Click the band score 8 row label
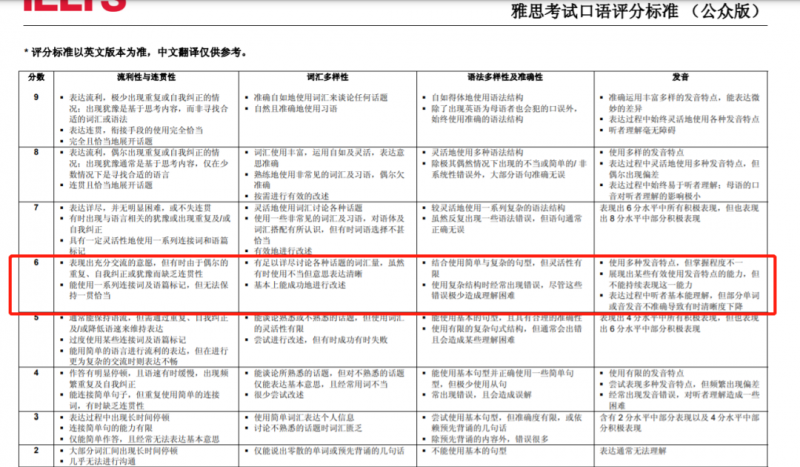Screen dimensions: 800x467 [36, 152]
